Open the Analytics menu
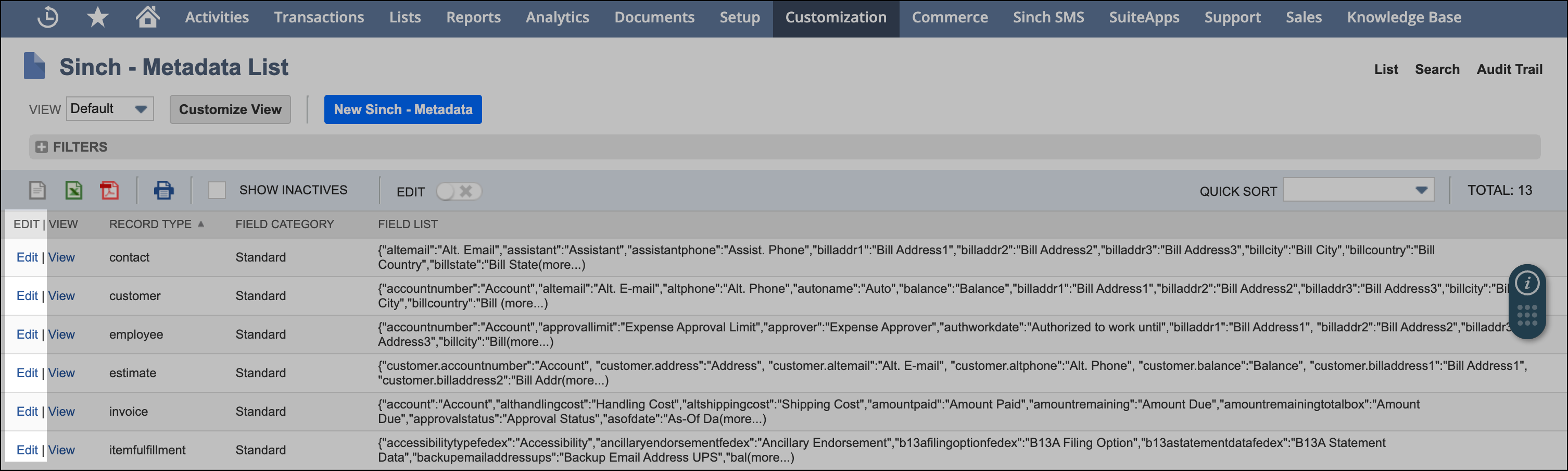Viewport: 1568px width, 471px height. pyautogui.click(x=557, y=17)
